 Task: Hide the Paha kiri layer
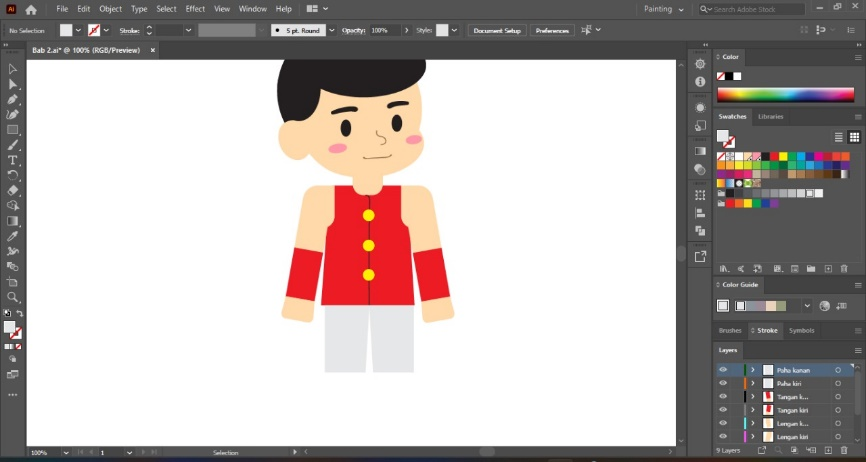723,383
